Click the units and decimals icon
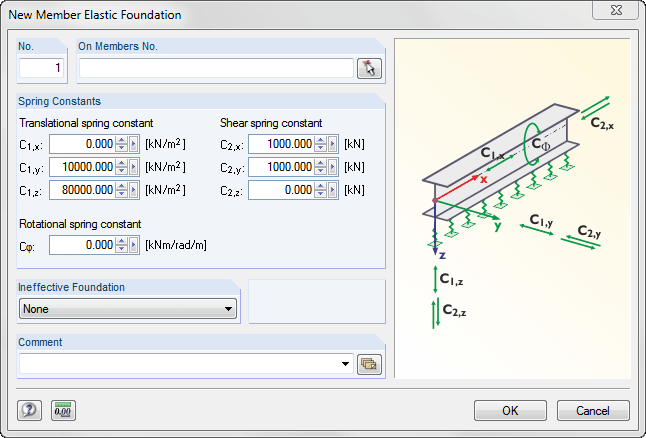 64,410
